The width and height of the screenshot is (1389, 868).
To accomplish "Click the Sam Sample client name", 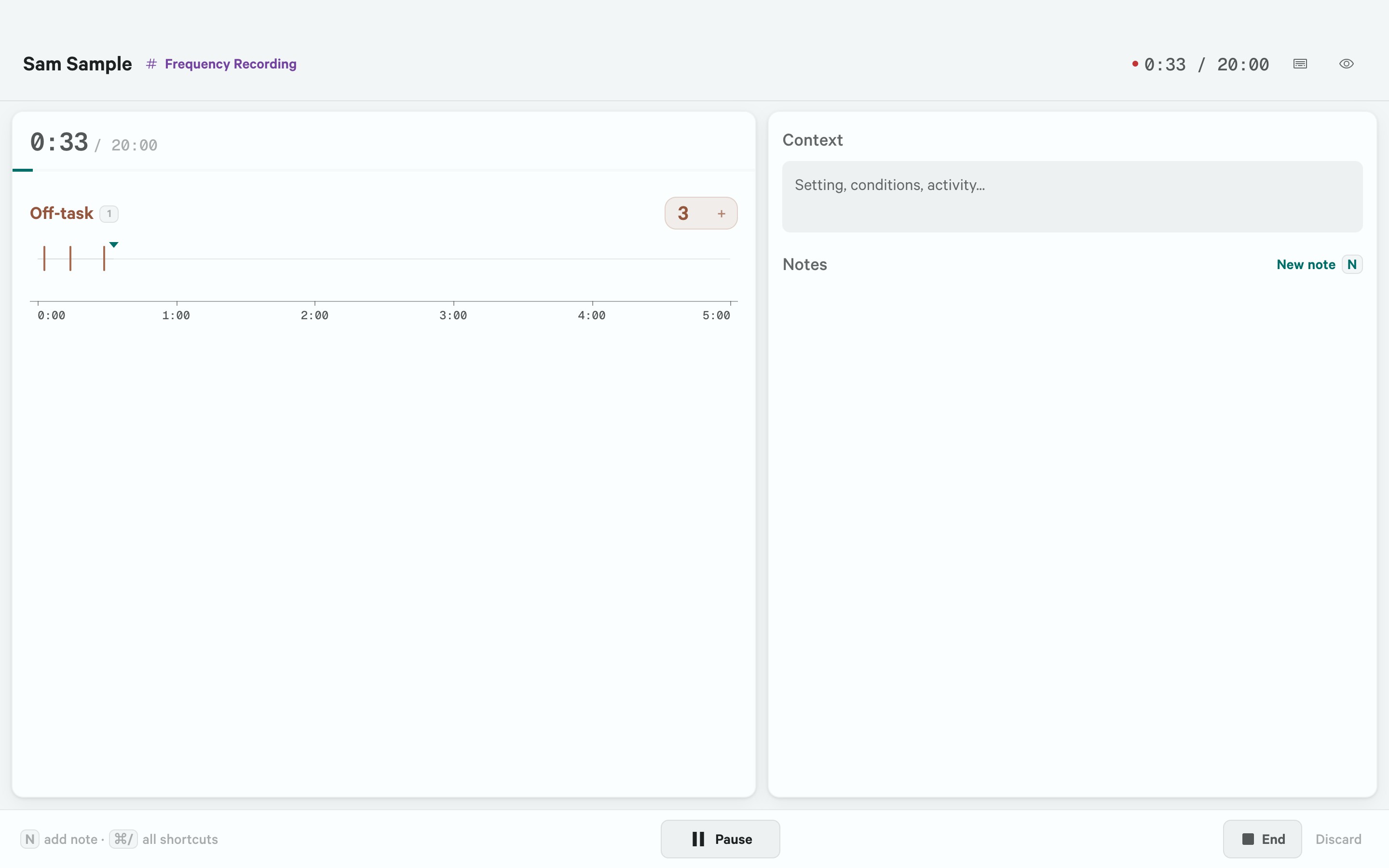I will click(x=78, y=64).
